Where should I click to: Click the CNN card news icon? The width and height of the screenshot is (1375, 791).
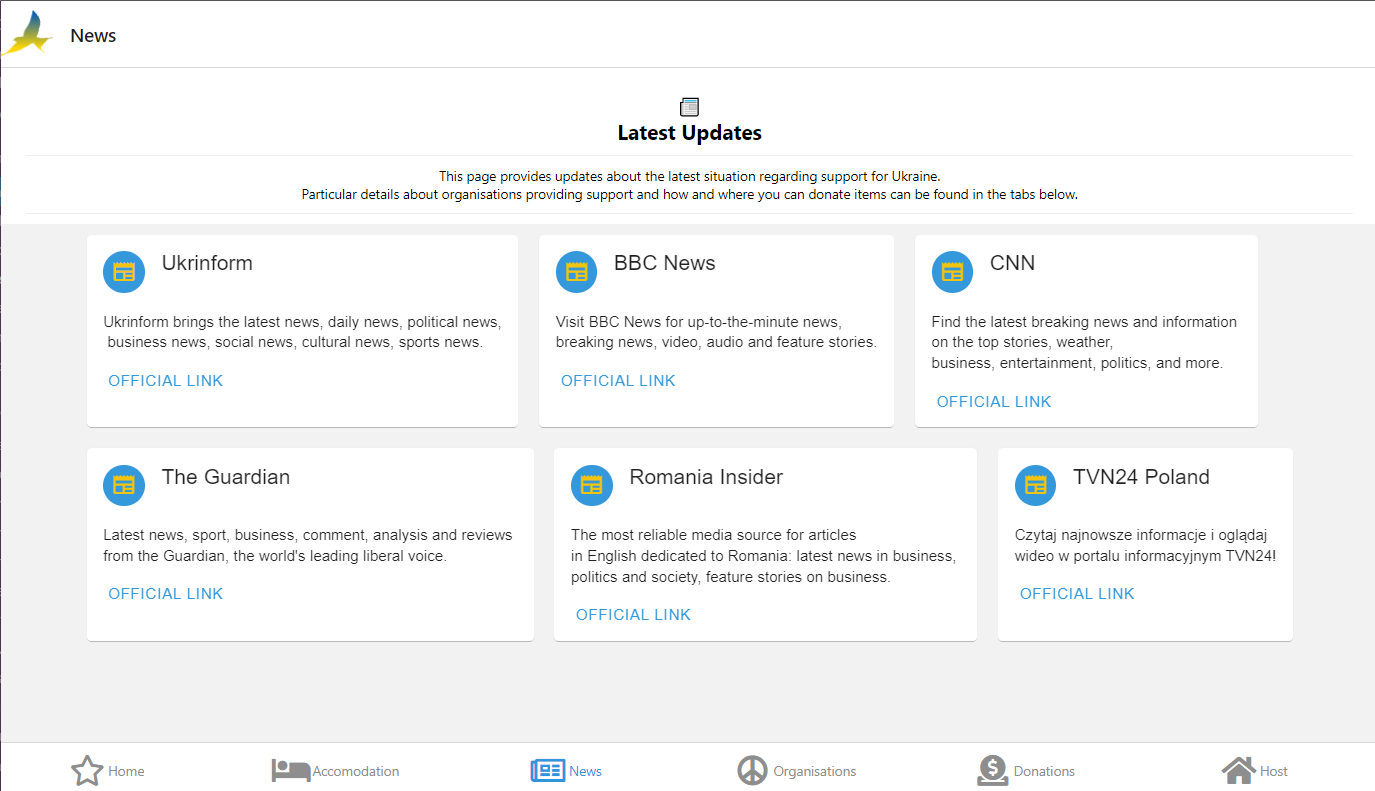coord(952,272)
